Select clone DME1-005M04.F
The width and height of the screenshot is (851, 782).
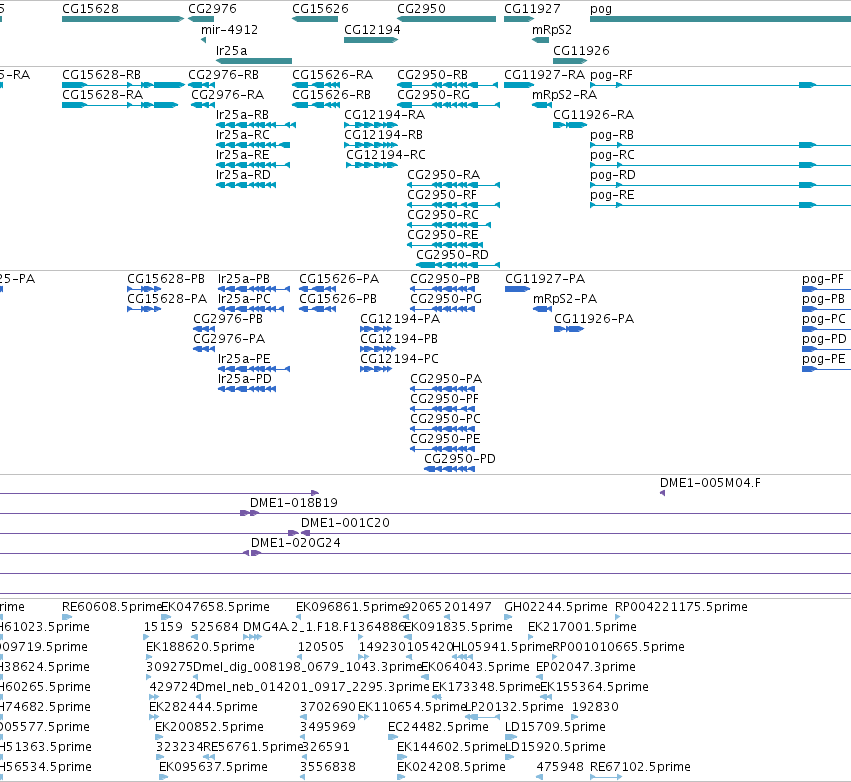[662, 493]
